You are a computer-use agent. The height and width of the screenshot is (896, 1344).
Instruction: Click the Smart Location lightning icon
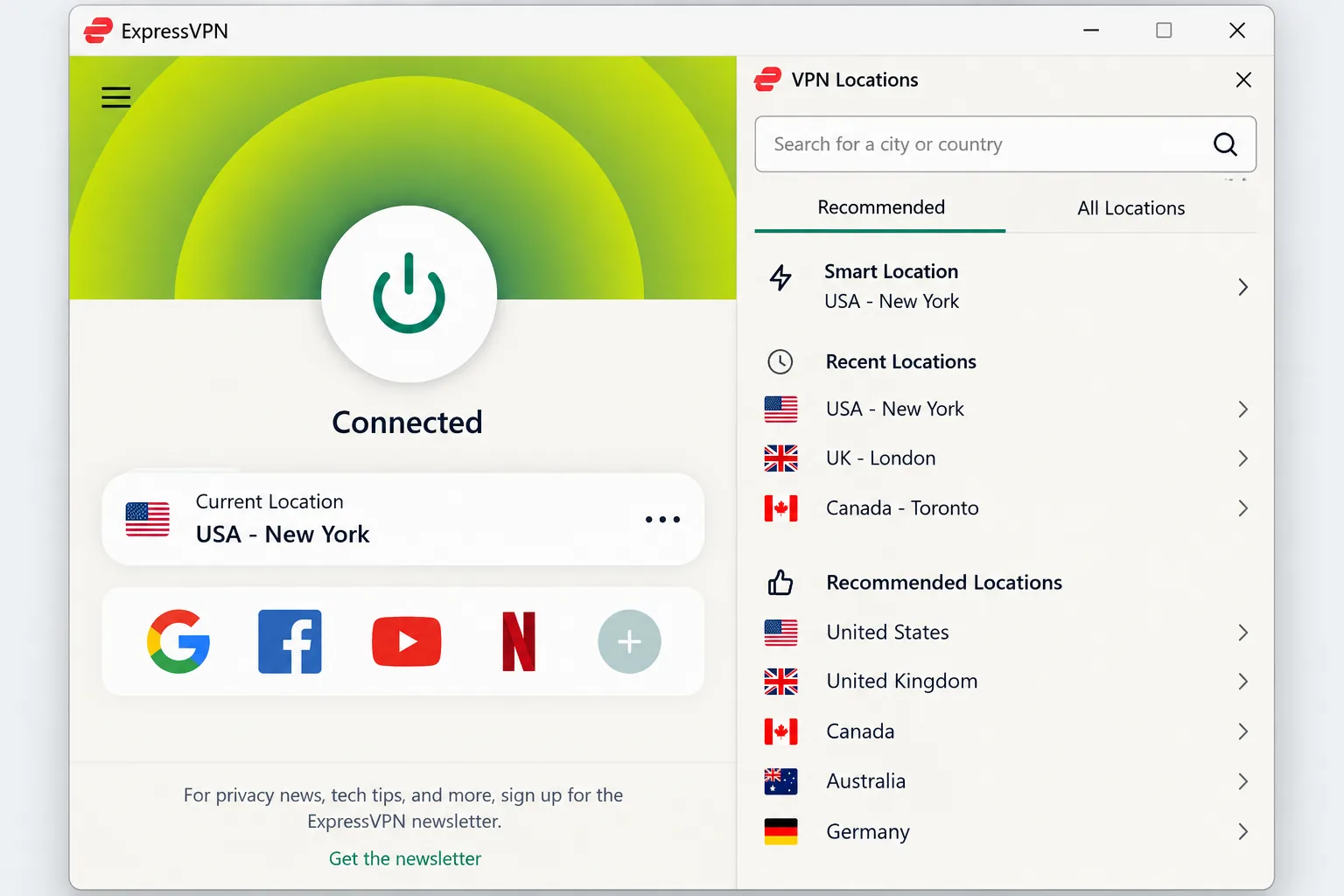(x=780, y=277)
